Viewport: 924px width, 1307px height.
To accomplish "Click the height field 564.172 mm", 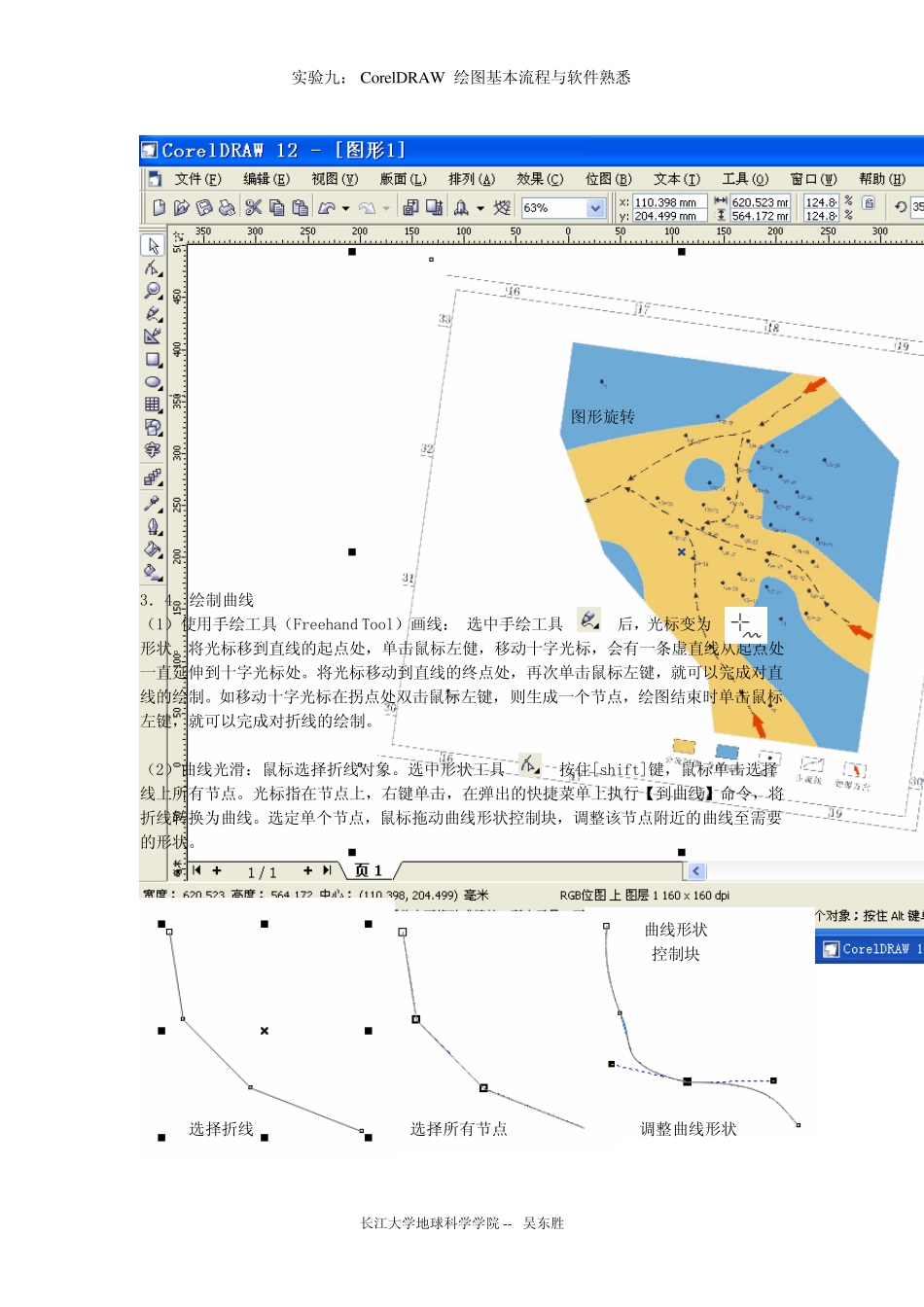I will (760, 216).
